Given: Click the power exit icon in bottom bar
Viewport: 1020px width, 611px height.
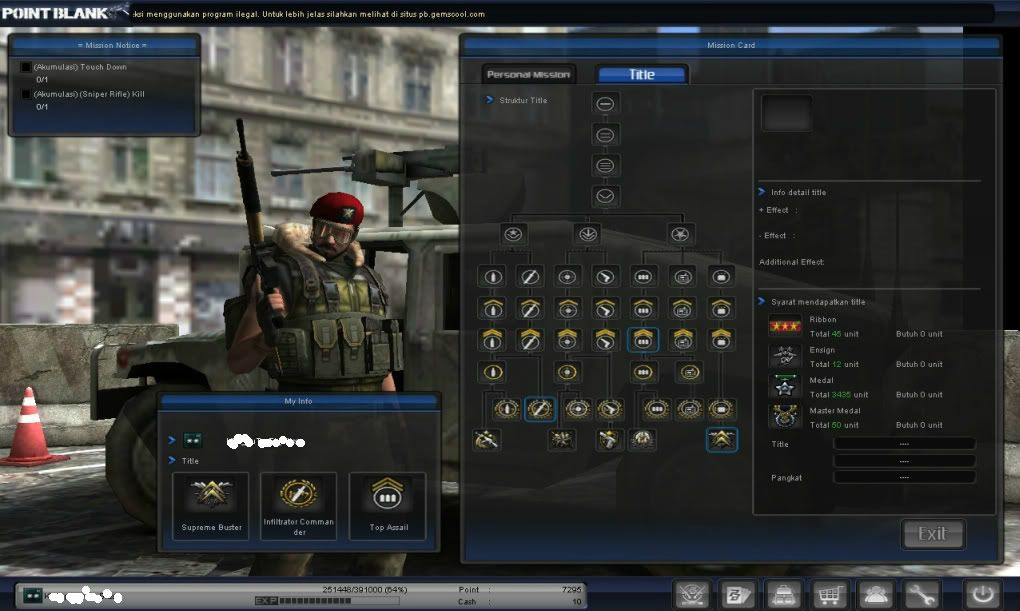Looking at the screenshot, I should [x=982, y=594].
